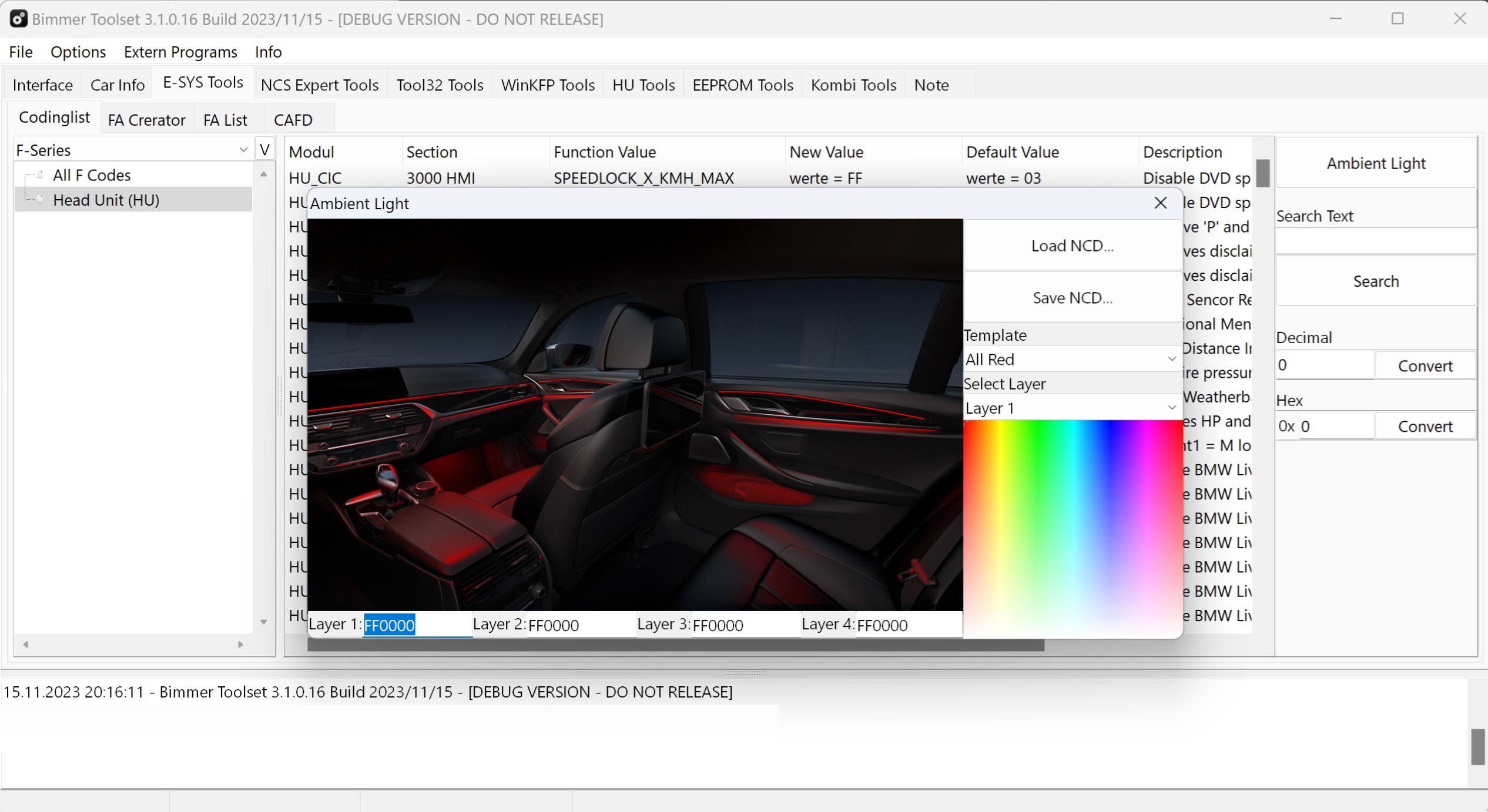Pick a color in the rainbow color picker
Screen dimensions: 1488x812
(x=1073, y=528)
